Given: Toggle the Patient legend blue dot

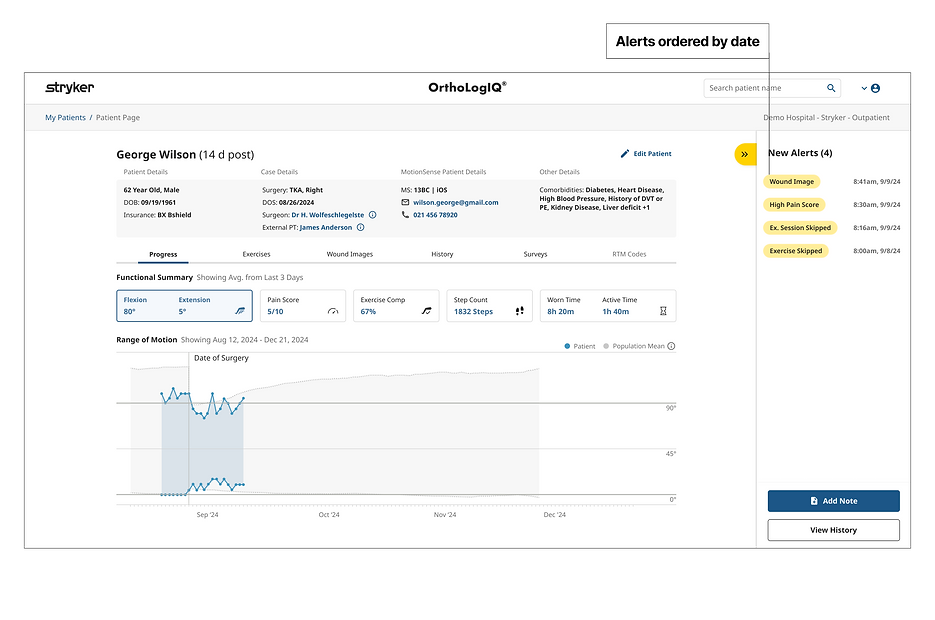Looking at the screenshot, I should [567, 346].
